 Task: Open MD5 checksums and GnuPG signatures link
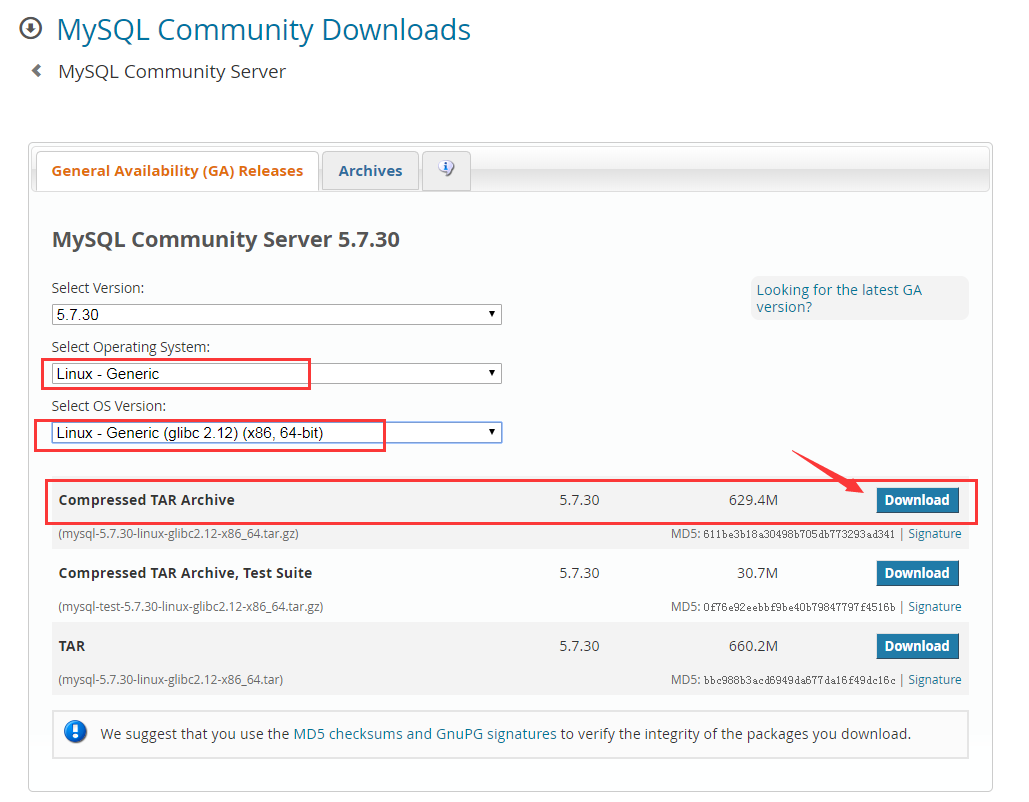tap(425, 734)
